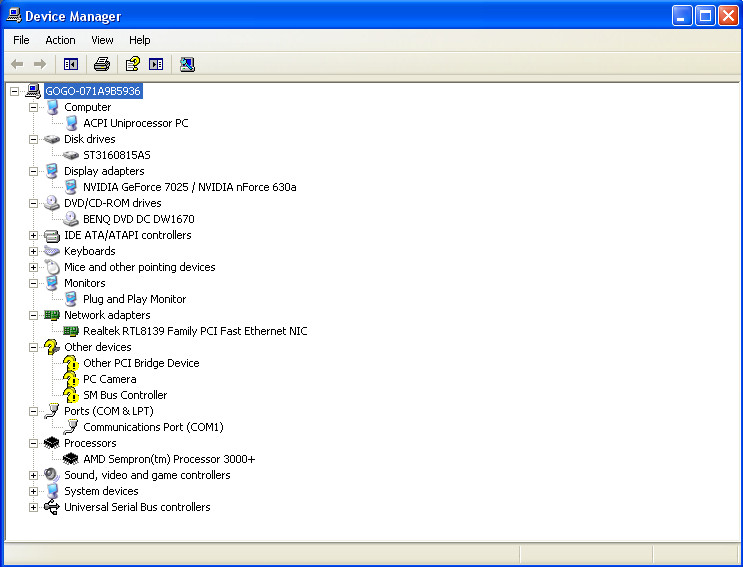Click the Plug and Play Monitor icon
This screenshot has width=743, height=567.
71,298
